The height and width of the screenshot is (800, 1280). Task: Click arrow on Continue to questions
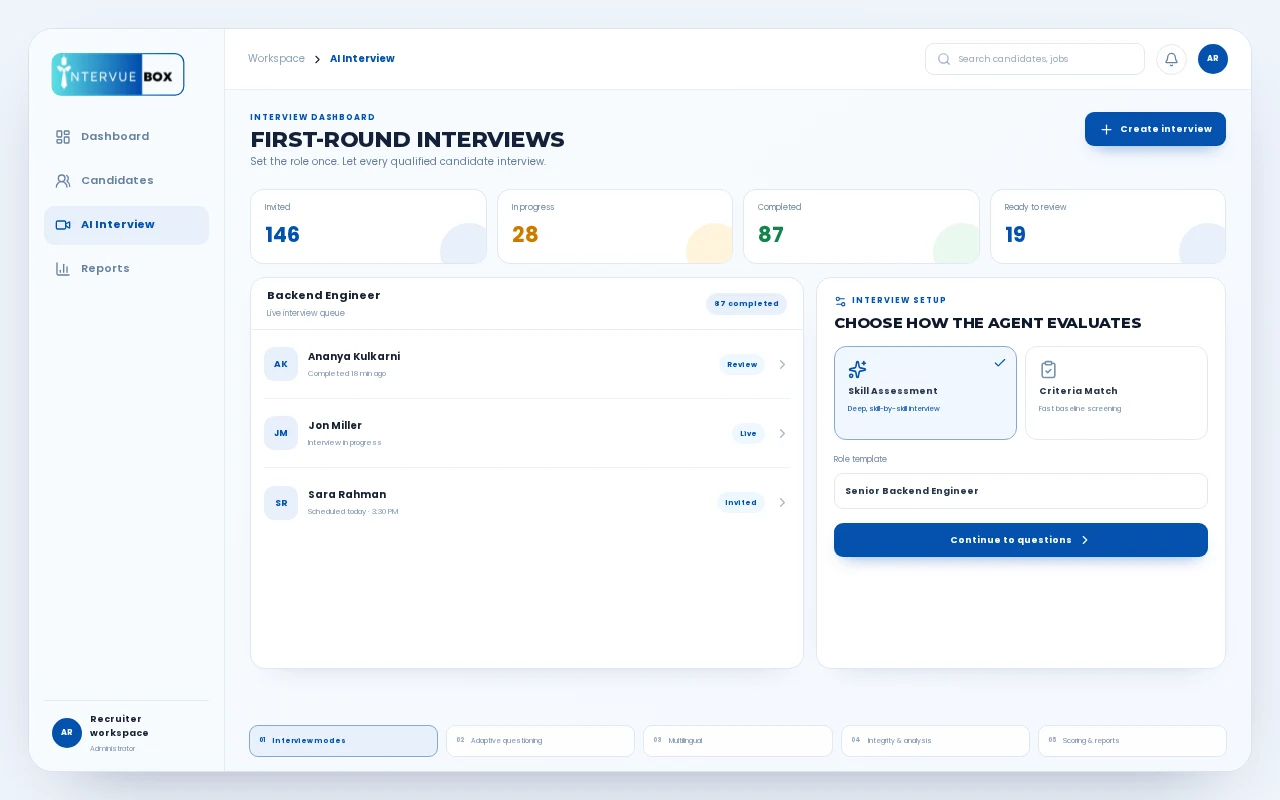pyautogui.click(x=1085, y=540)
